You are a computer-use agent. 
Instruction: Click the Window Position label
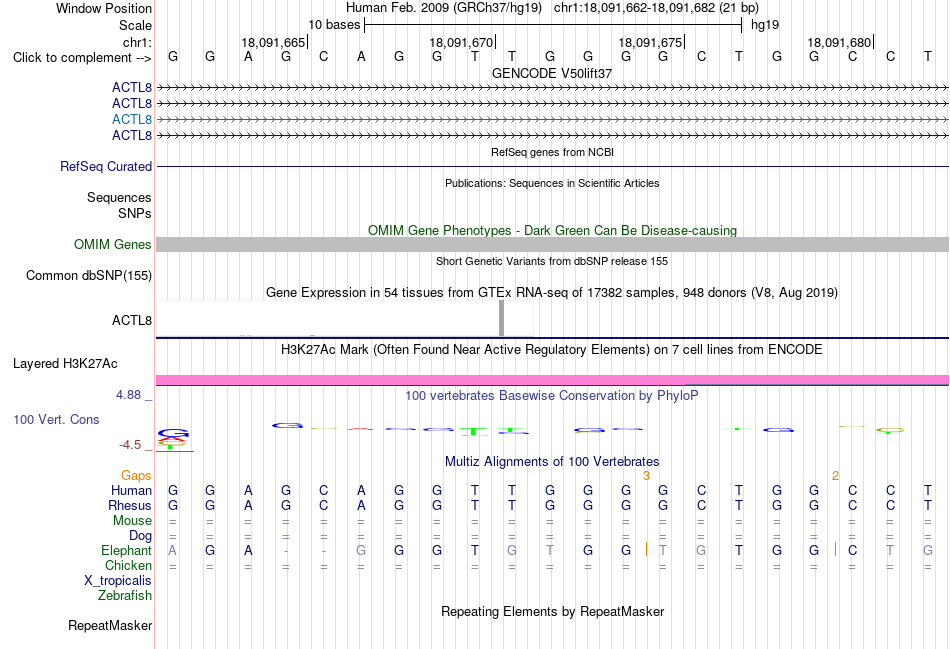(104, 8)
